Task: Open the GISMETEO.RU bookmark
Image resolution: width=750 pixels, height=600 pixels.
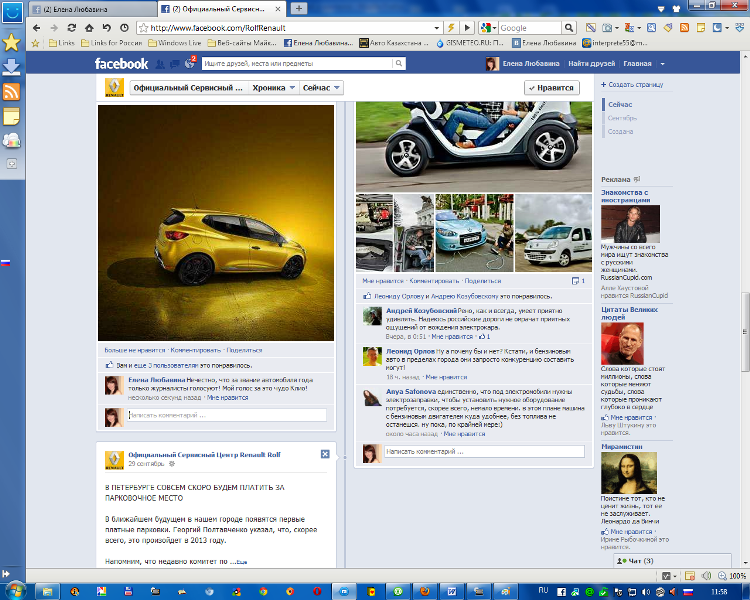Action: (x=470, y=43)
